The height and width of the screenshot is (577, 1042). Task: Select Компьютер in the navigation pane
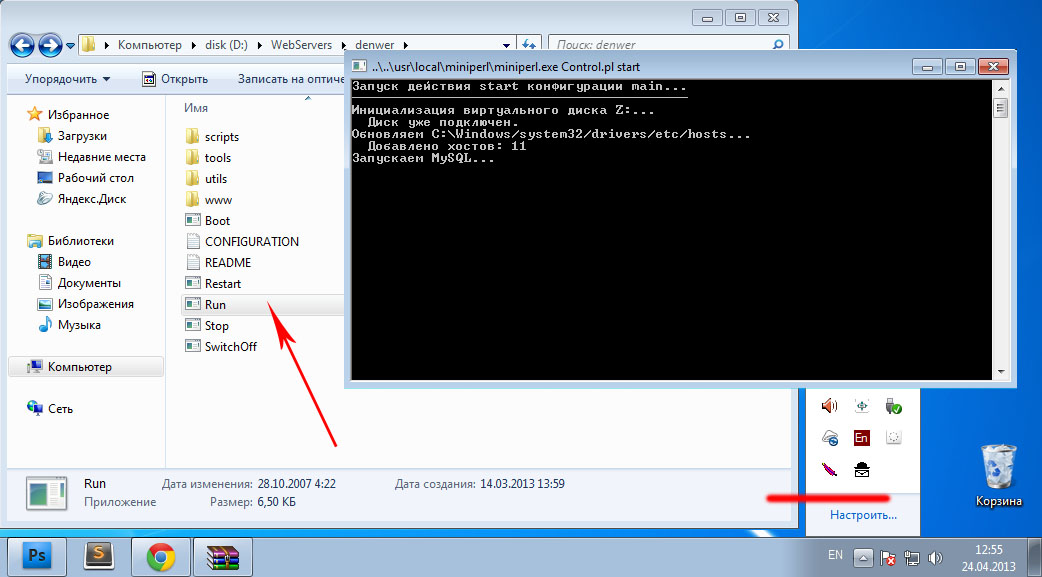click(79, 367)
